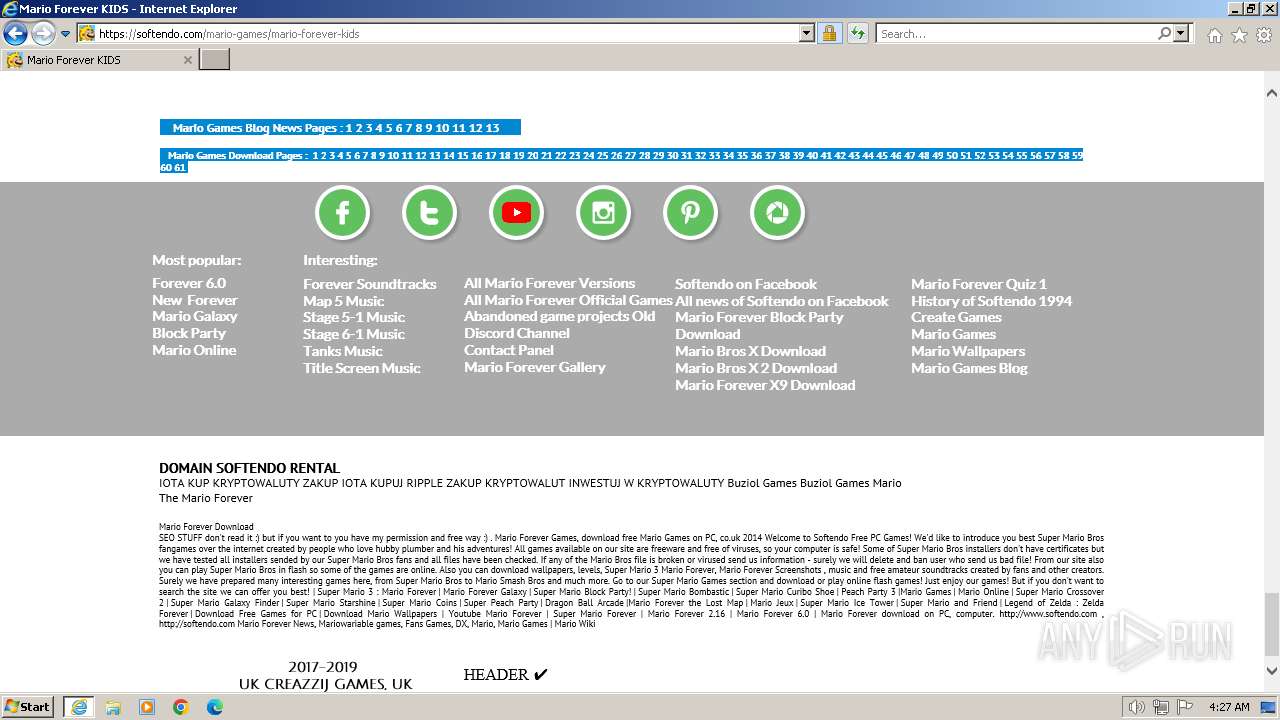Open the Windows Start button
Screen dimensions: 1280x720
point(28,707)
